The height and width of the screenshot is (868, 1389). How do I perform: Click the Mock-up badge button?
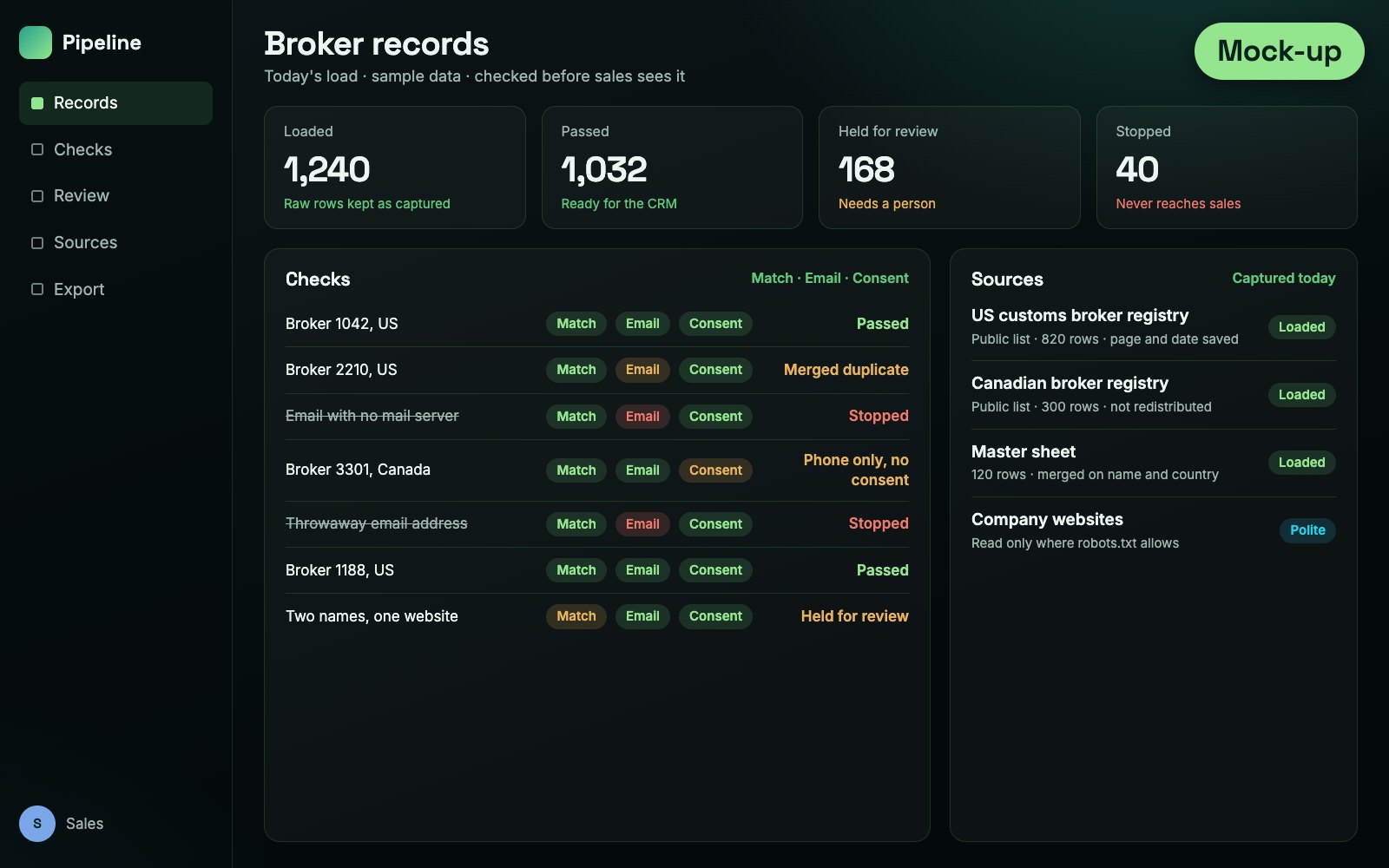(x=1279, y=51)
